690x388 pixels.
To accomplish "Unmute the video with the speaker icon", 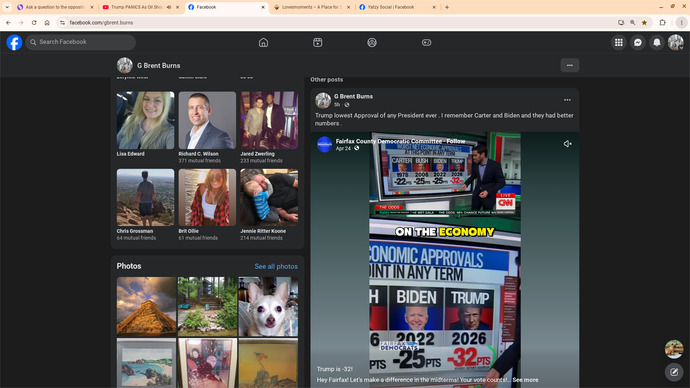I will pos(568,144).
